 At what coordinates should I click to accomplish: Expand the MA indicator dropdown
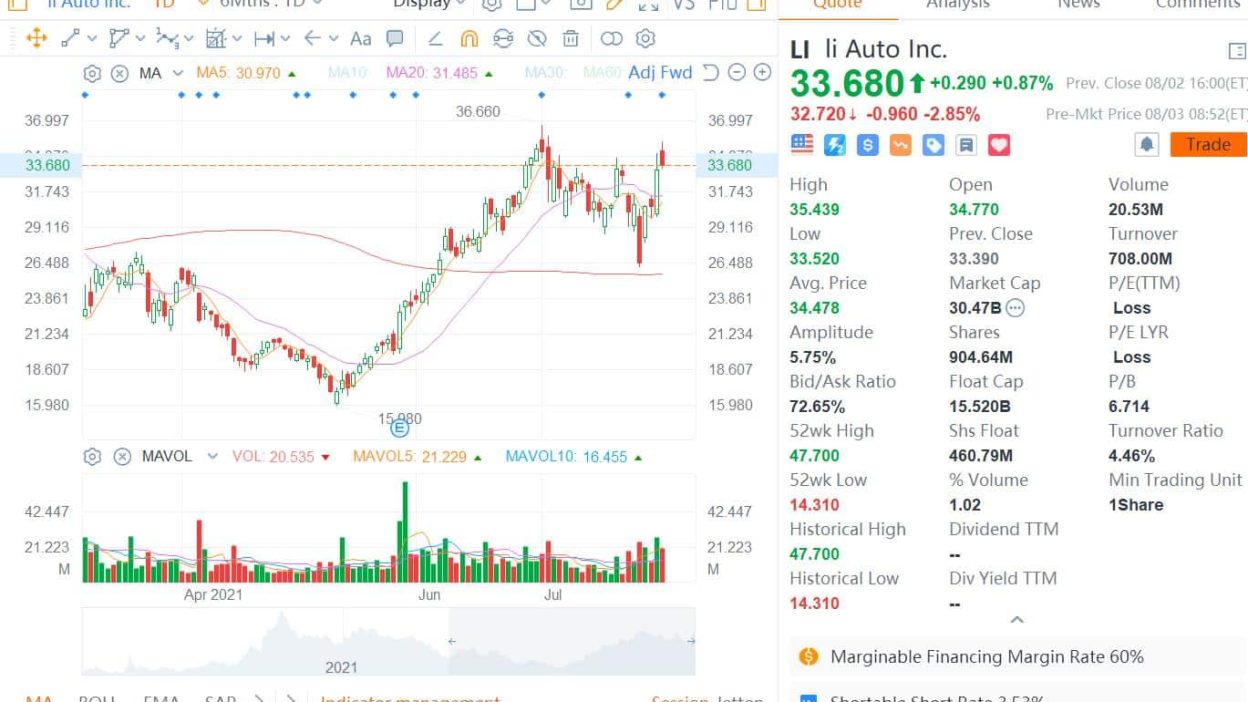point(178,73)
